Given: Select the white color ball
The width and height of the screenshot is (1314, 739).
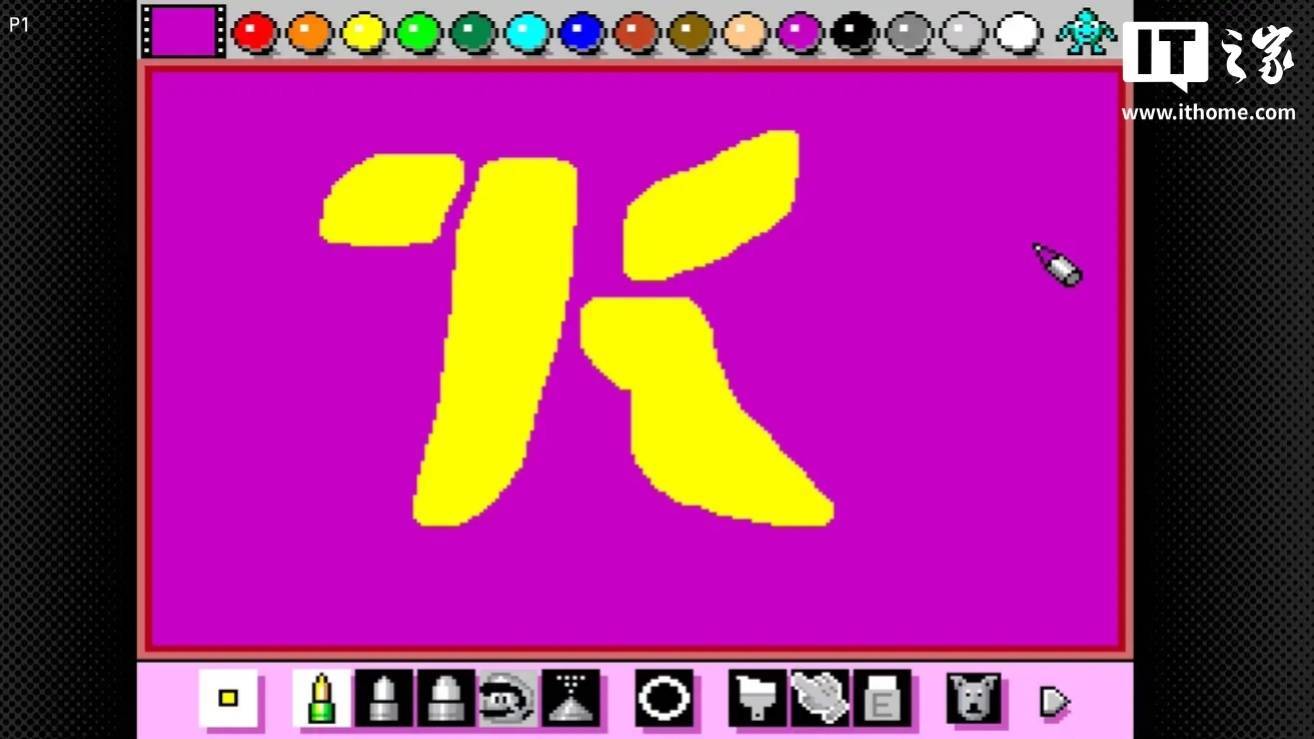Looking at the screenshot, I should 1018,32.
